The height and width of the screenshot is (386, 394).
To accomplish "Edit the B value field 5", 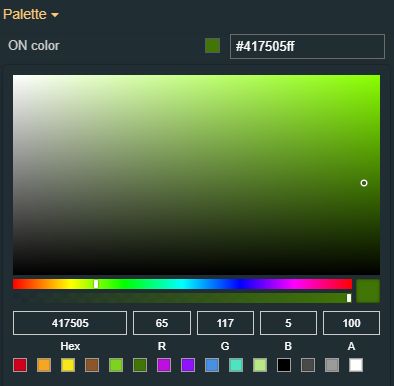I will coord(288,323).
